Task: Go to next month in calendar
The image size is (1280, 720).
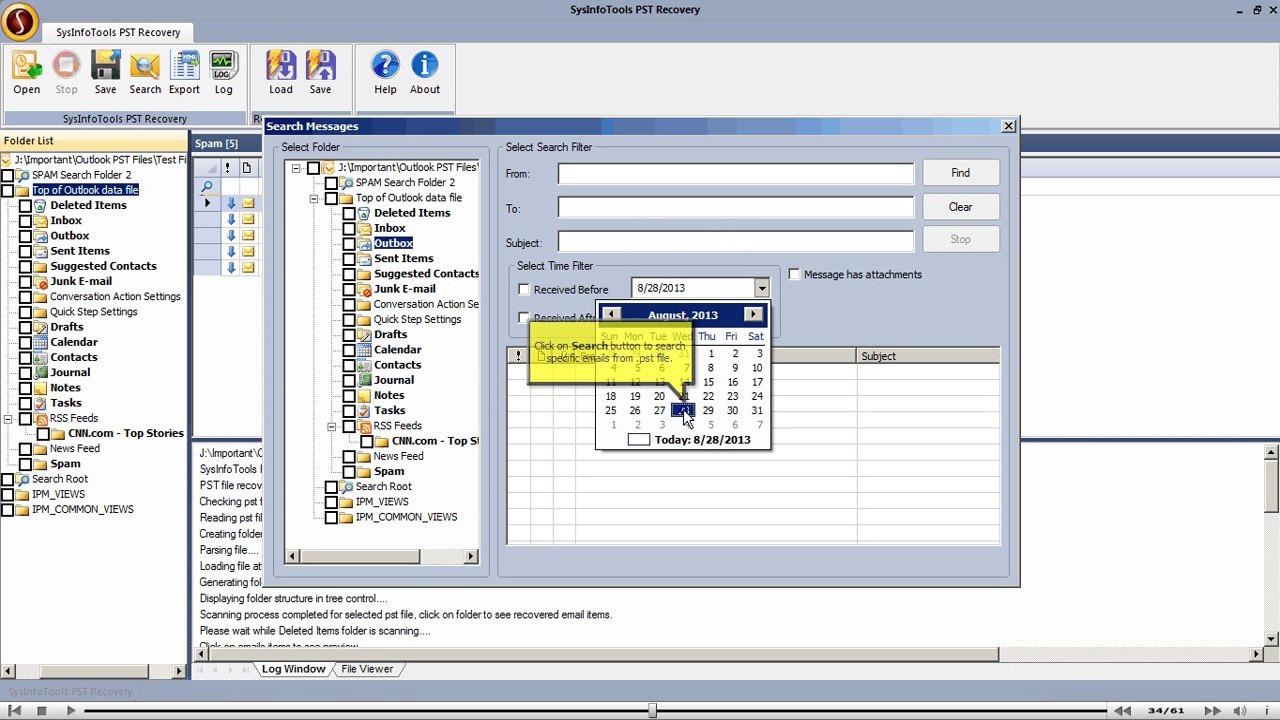Action: click(754, 315)
